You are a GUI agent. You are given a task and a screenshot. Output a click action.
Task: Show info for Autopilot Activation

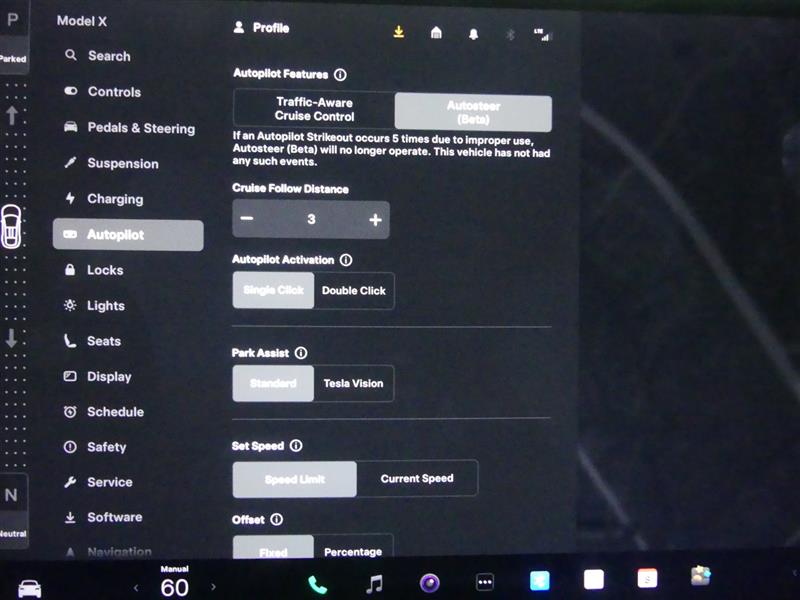pos(346,260)
